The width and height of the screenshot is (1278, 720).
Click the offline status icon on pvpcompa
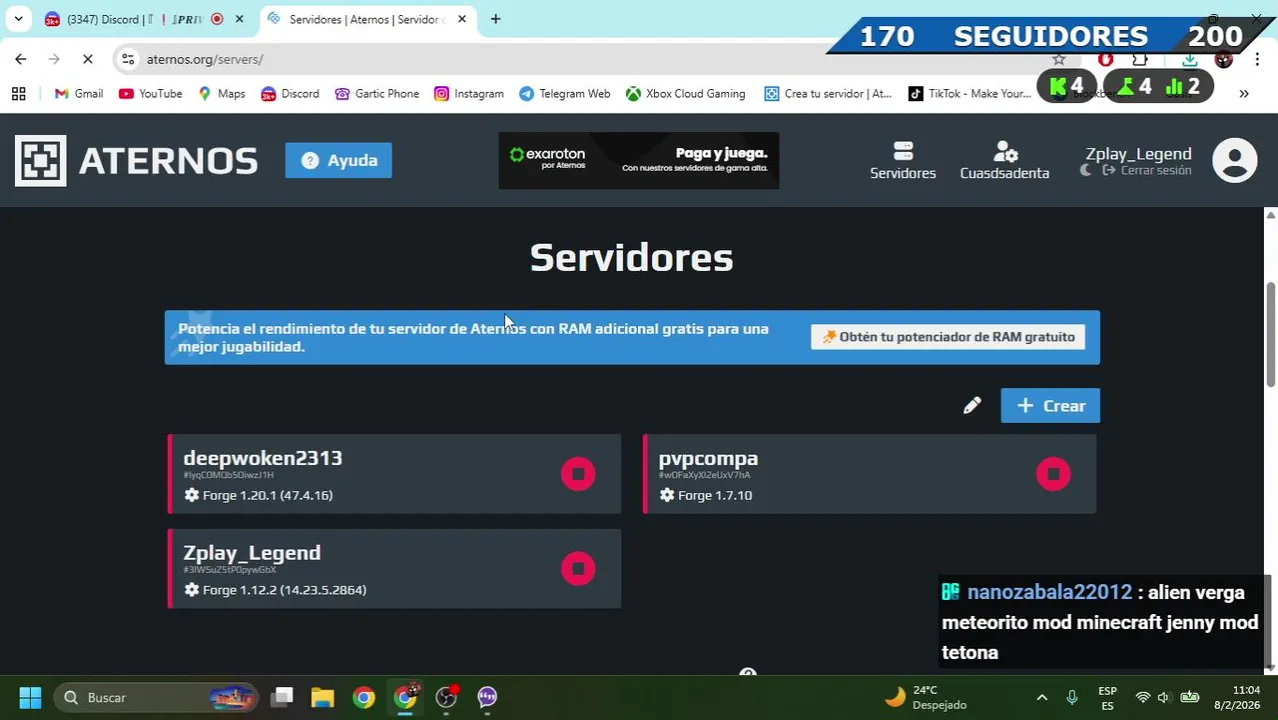coord(1053,474)
